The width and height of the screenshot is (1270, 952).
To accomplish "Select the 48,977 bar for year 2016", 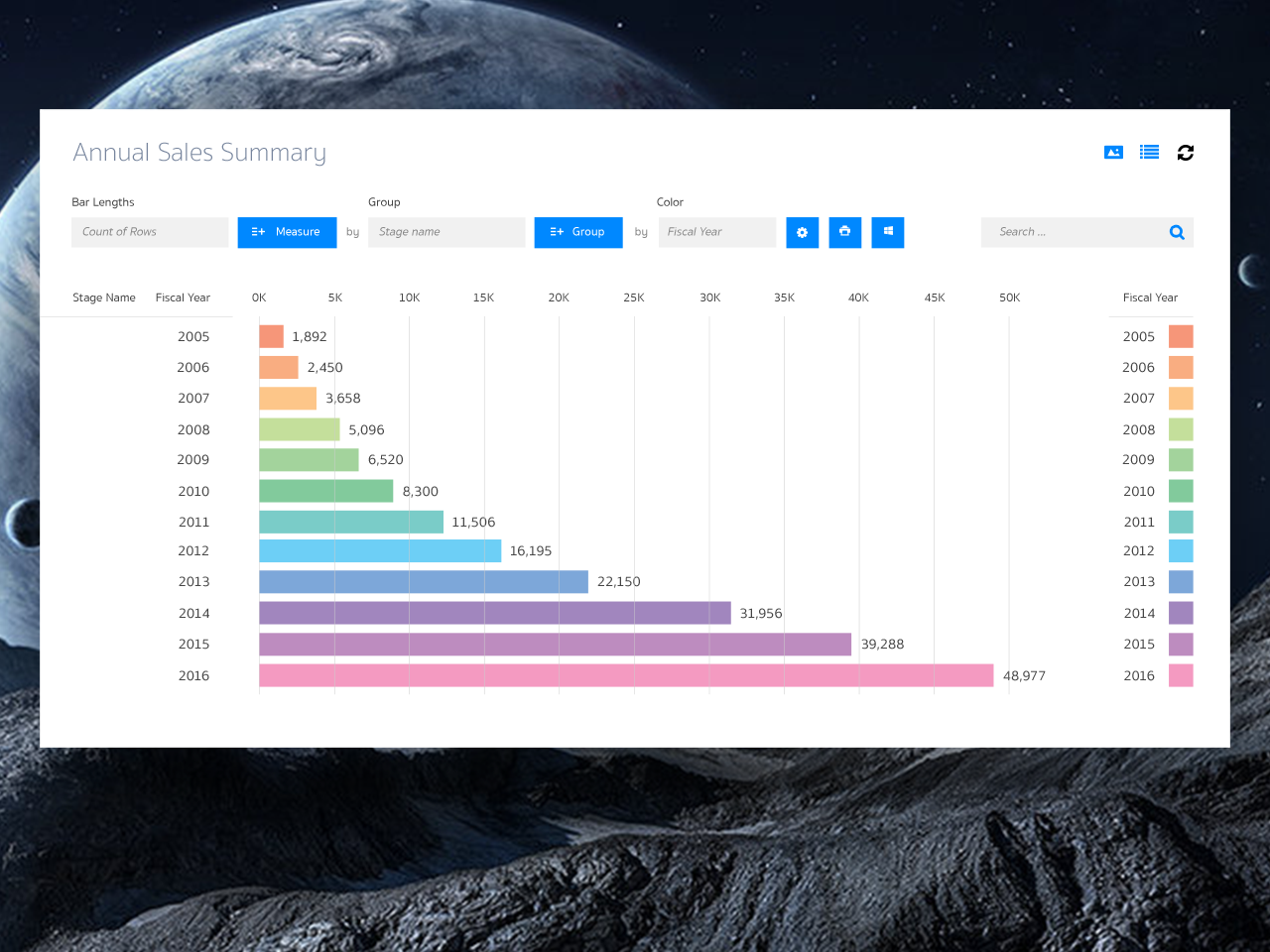I will point(625,675).
